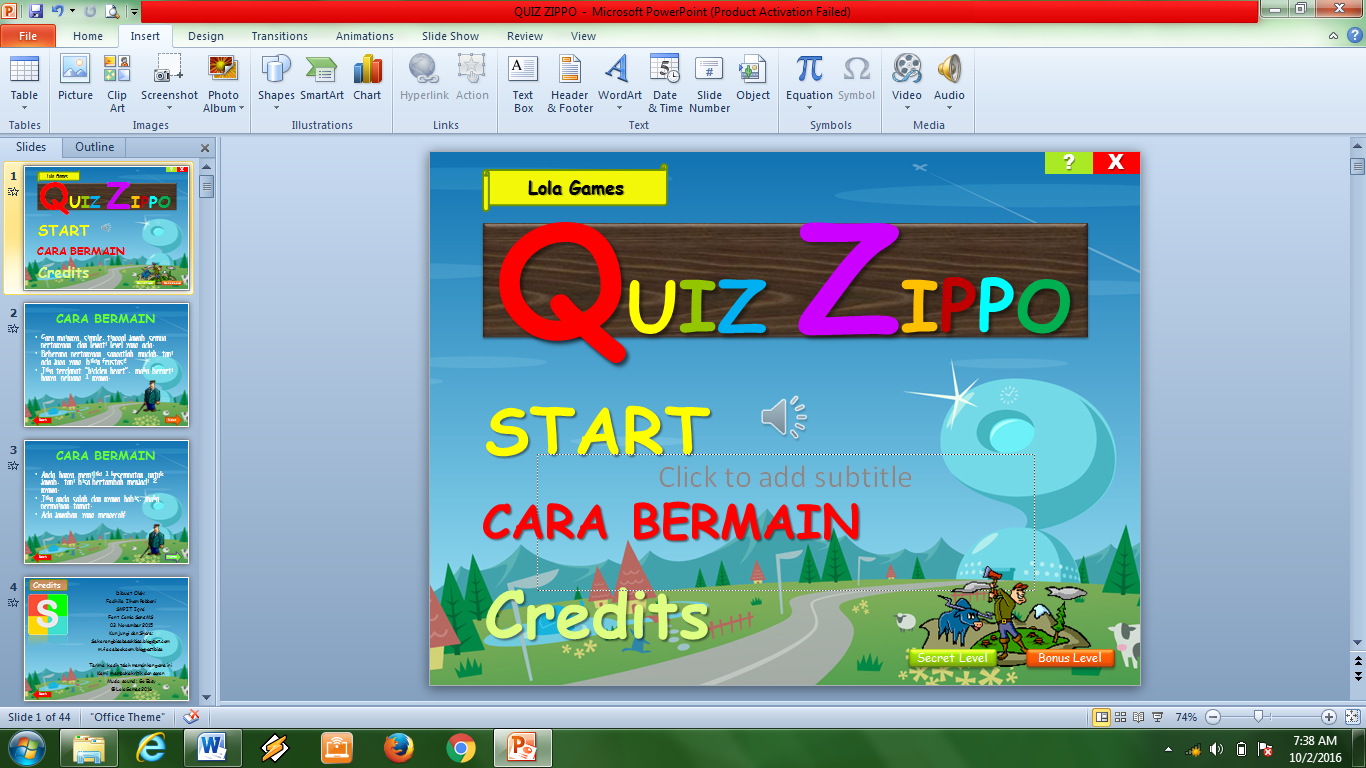Expand the Shapes dropdown arrow
Image resolution: width=1366 pixels, height=768 pixels.
(x=276, y=108)
